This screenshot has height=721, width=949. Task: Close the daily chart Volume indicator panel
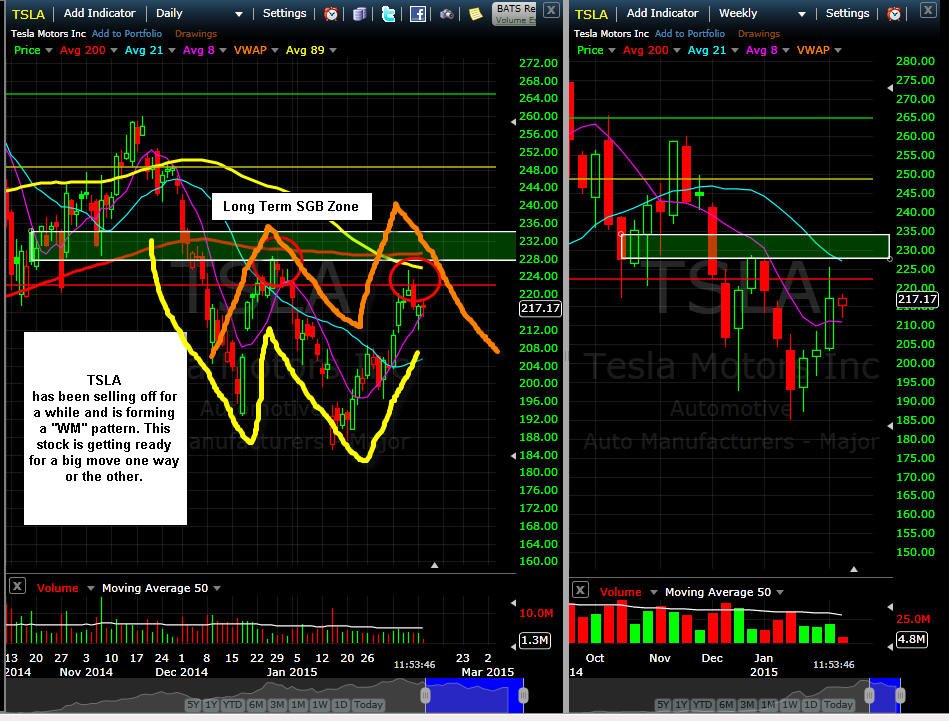tap(18, 586)
